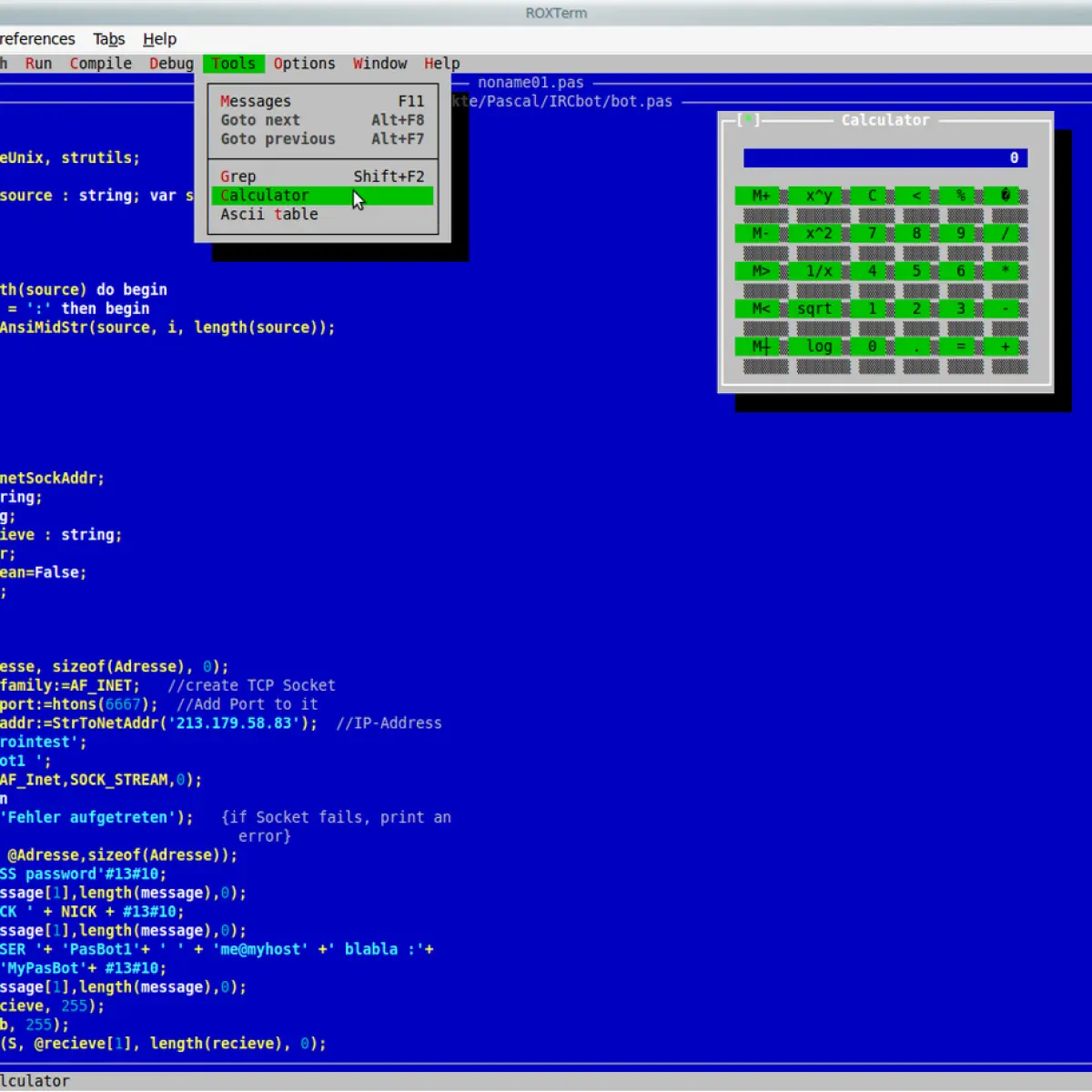This screenshot has width=1092, height=1092.
Task: Click calculator digit 9
Action: point(957,233)
